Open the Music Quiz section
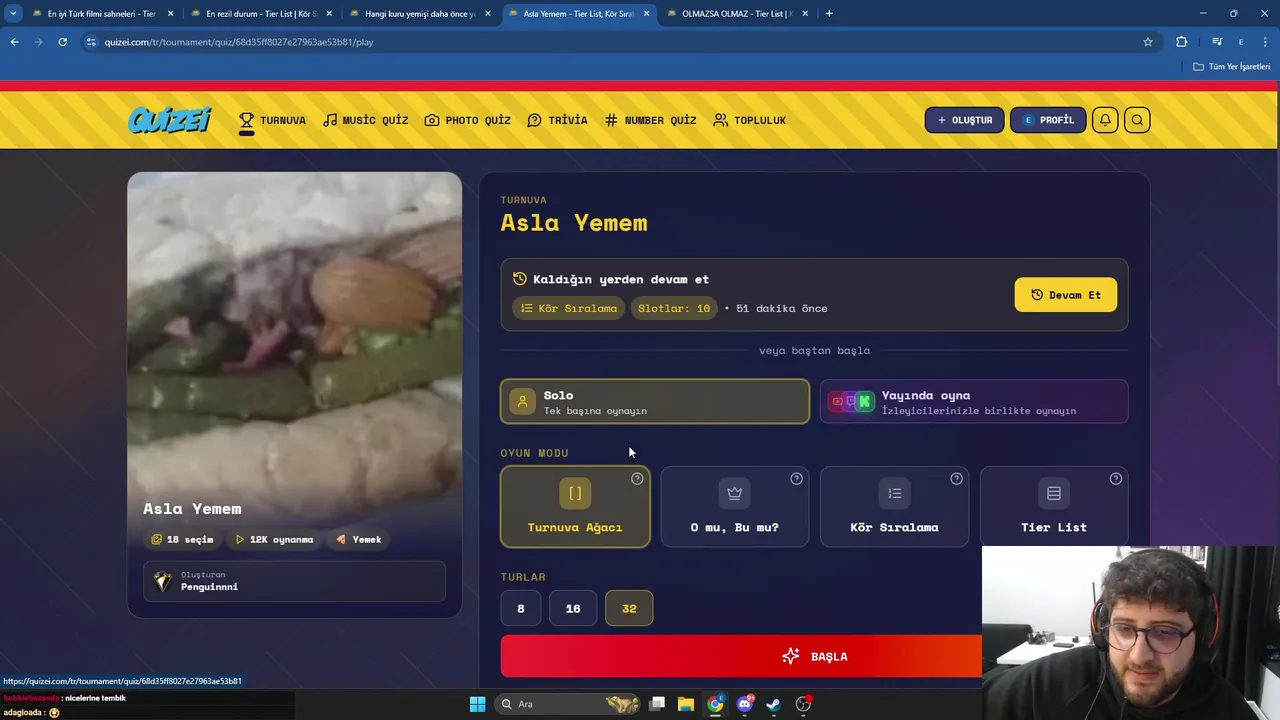 366,120
